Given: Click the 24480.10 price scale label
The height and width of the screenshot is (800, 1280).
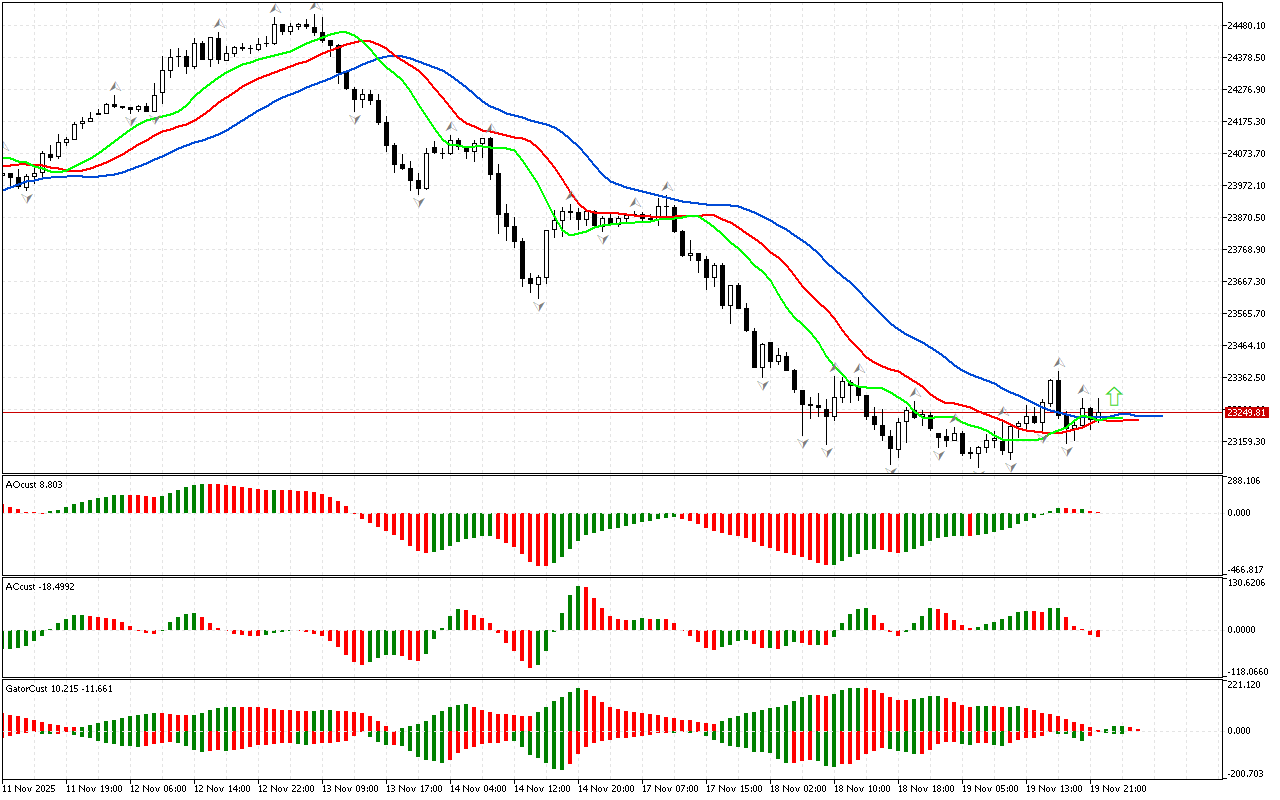Looking at the screenshot, I should coord(1250,26).
